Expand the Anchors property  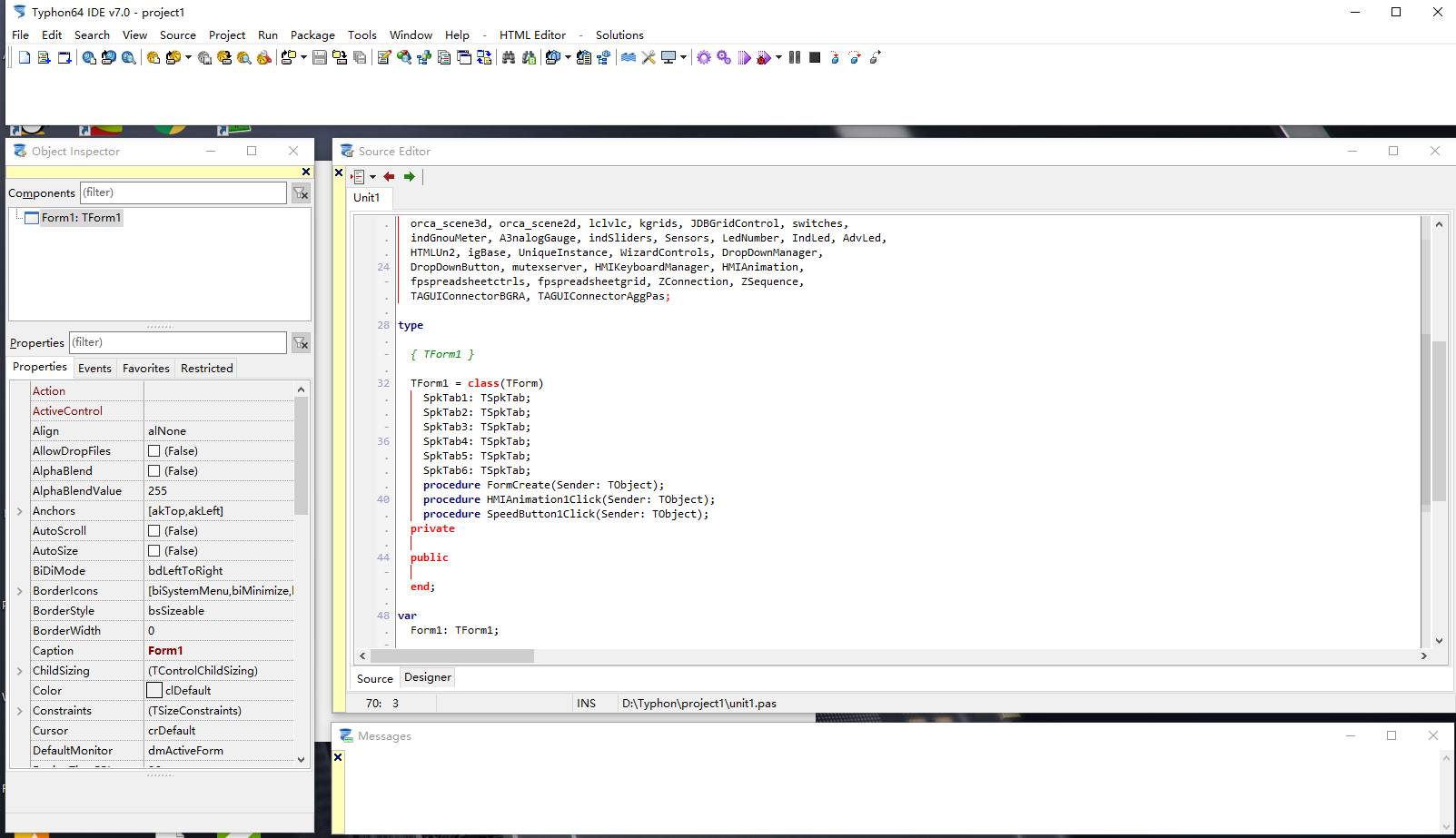(20, 511)
